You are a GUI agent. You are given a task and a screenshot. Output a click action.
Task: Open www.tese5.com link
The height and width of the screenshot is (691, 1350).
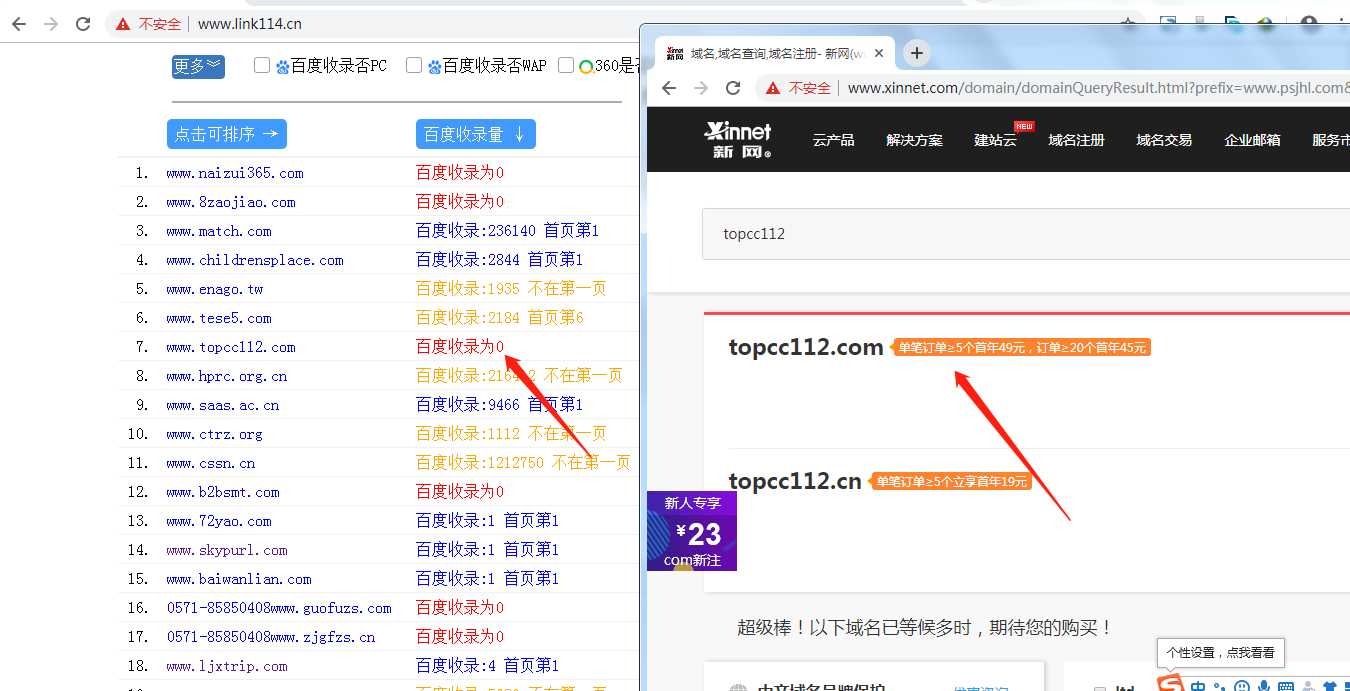click(219, 318)
